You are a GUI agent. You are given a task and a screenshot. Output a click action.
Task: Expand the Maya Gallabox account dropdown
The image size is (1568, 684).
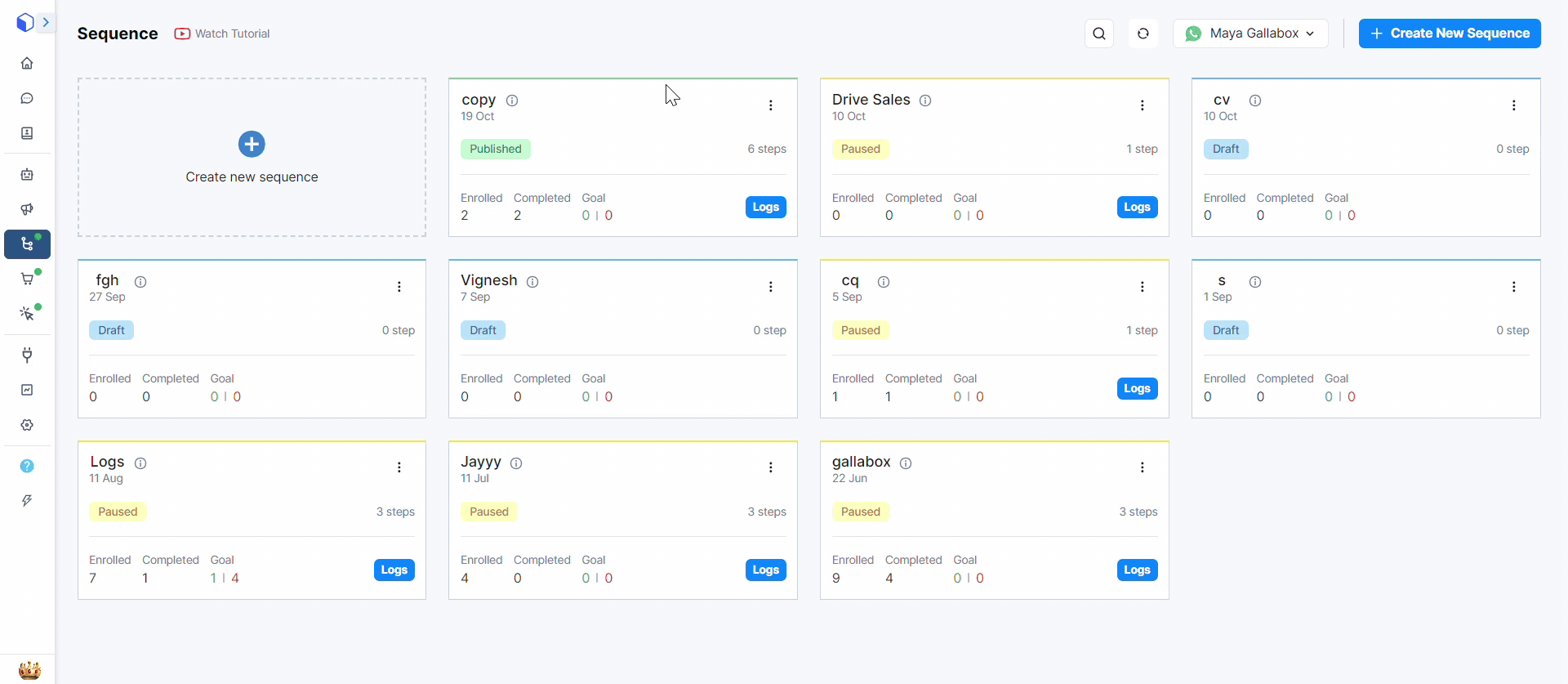click(x=1249, y=34)
